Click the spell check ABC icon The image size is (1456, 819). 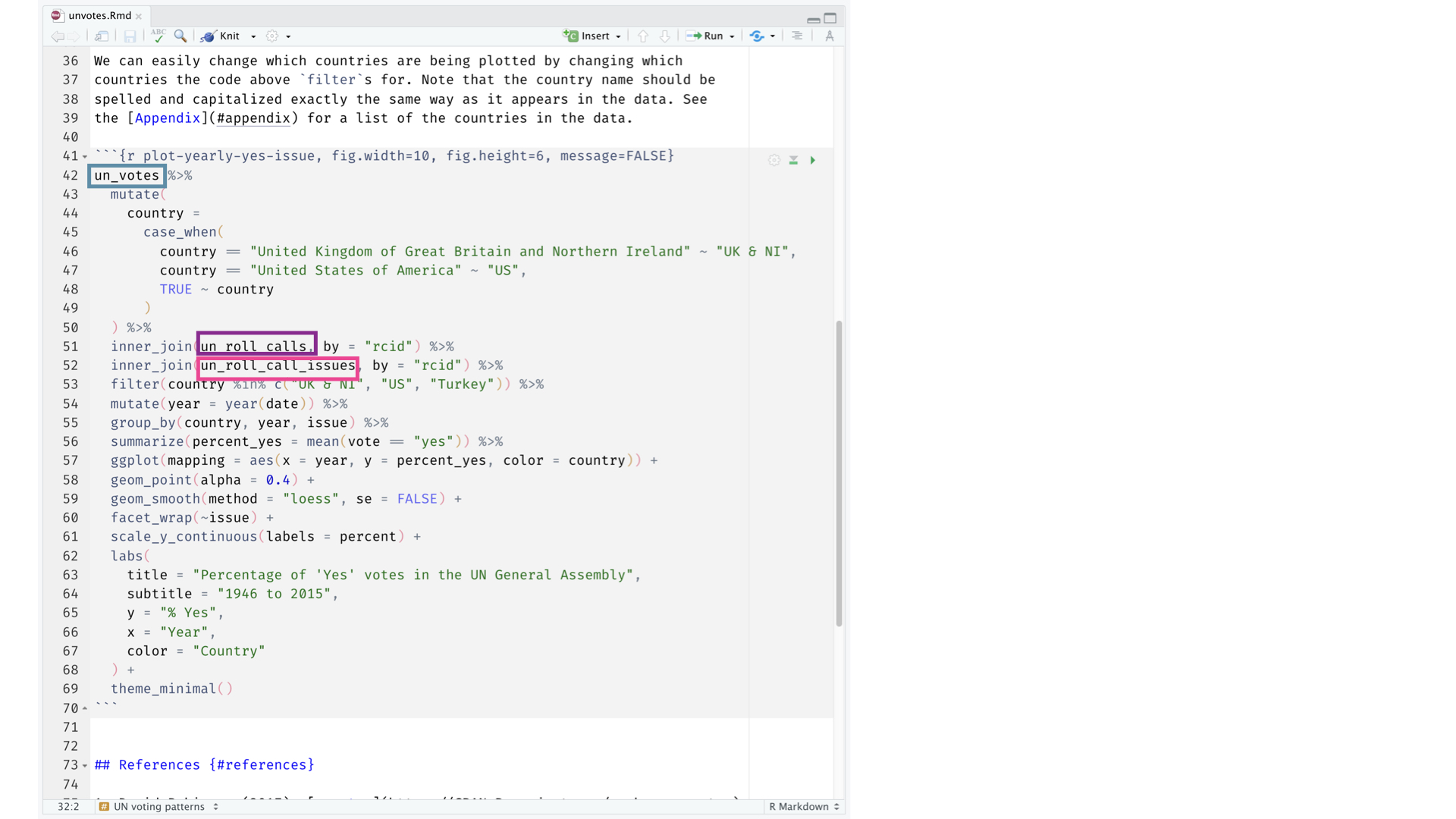pos(158,36)
